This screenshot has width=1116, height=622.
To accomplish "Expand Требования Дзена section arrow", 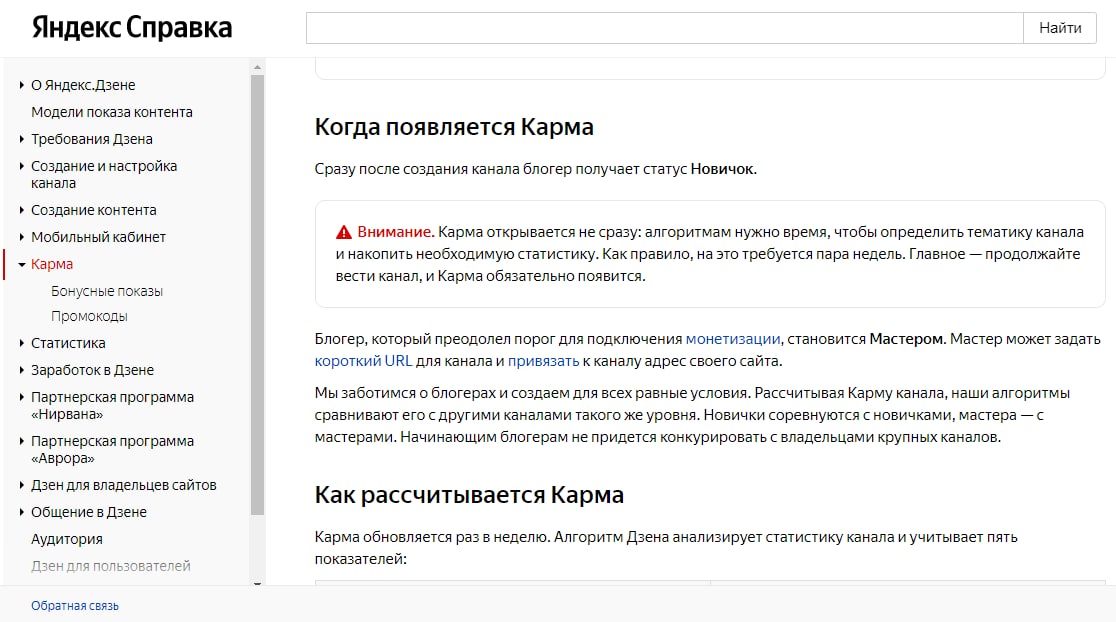I will click(x=21, y=139).
